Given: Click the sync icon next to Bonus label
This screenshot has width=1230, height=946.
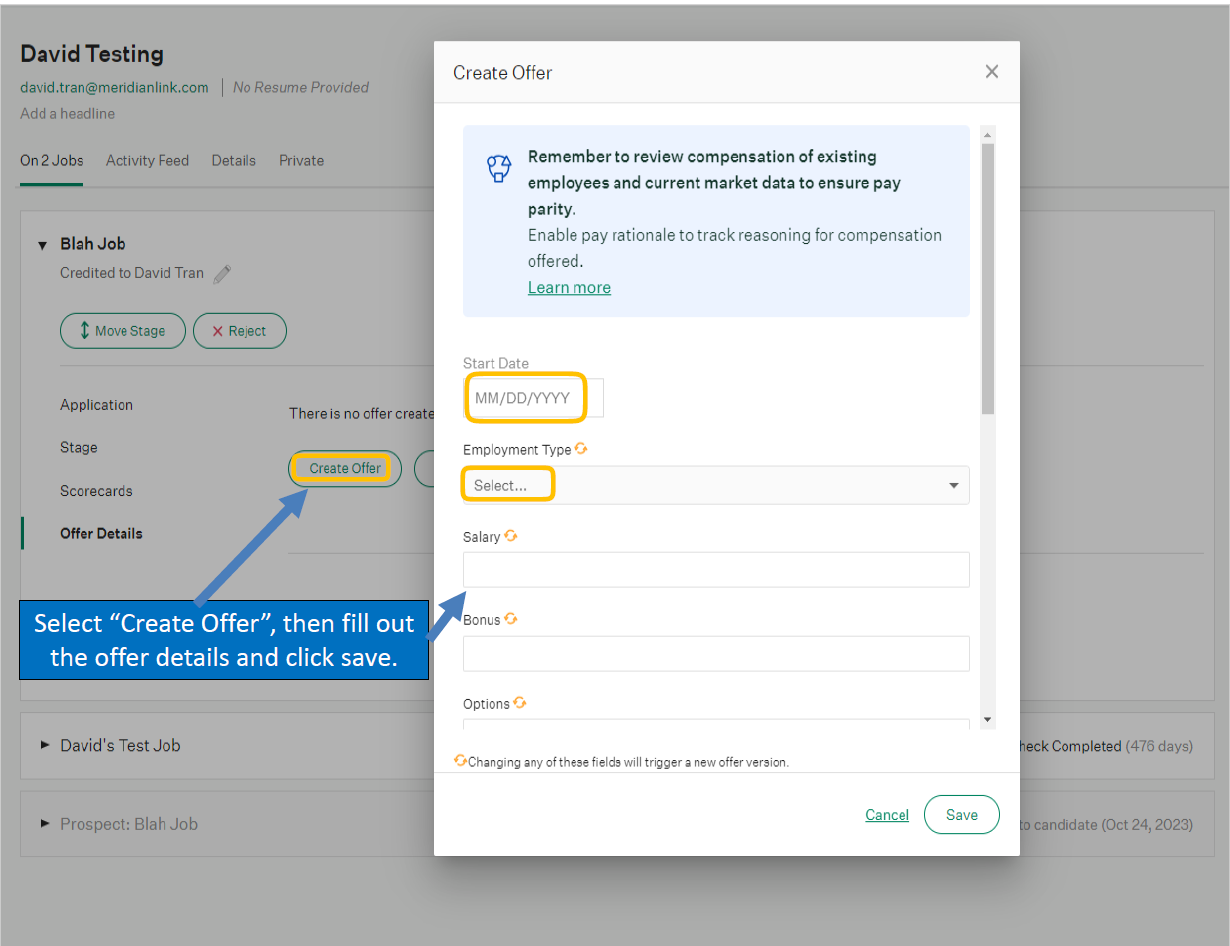Looking at the screenshot, I should click(x=511, y=619).
